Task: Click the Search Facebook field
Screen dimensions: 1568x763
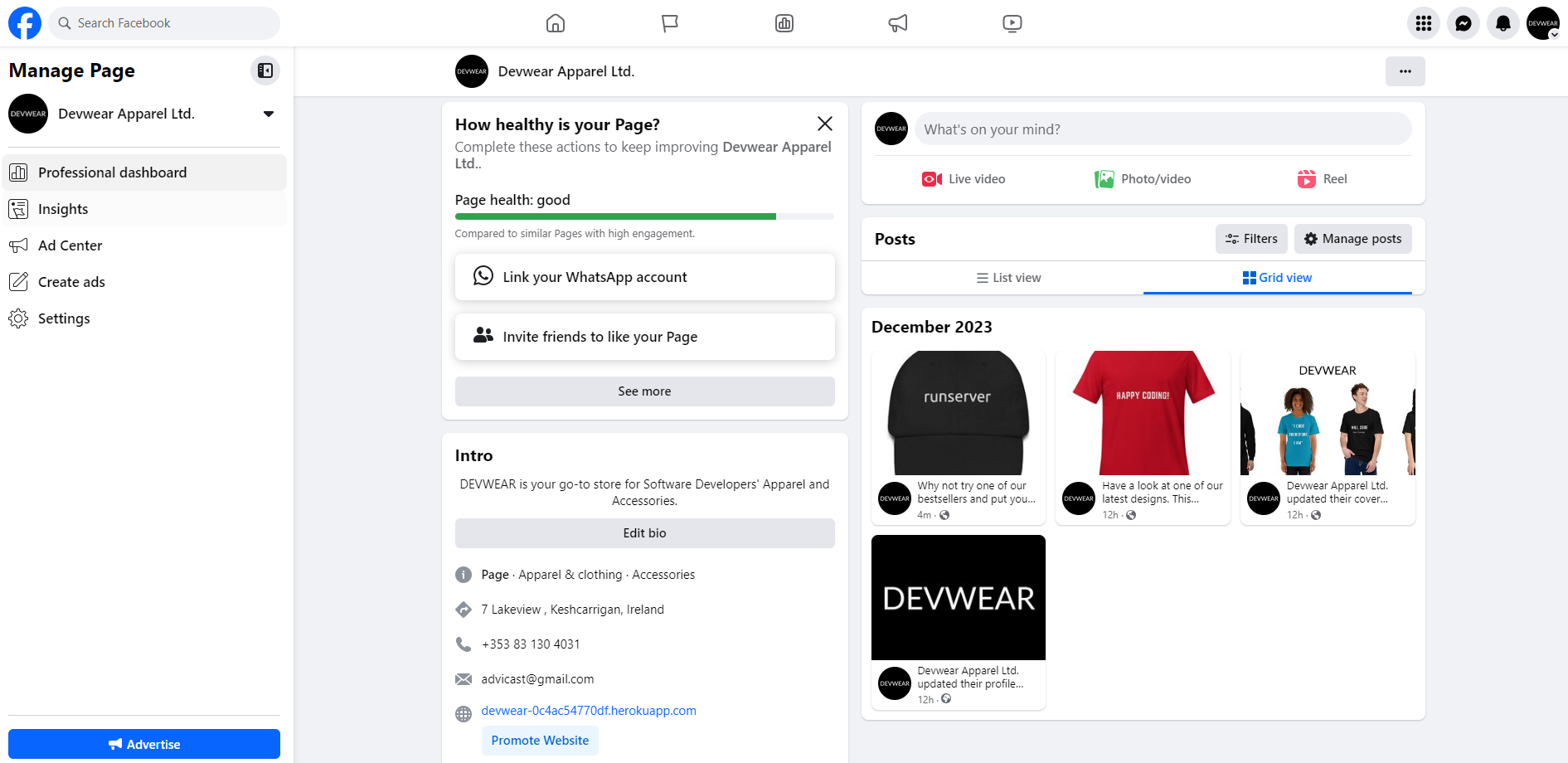Action: click(x=164, y=23)
